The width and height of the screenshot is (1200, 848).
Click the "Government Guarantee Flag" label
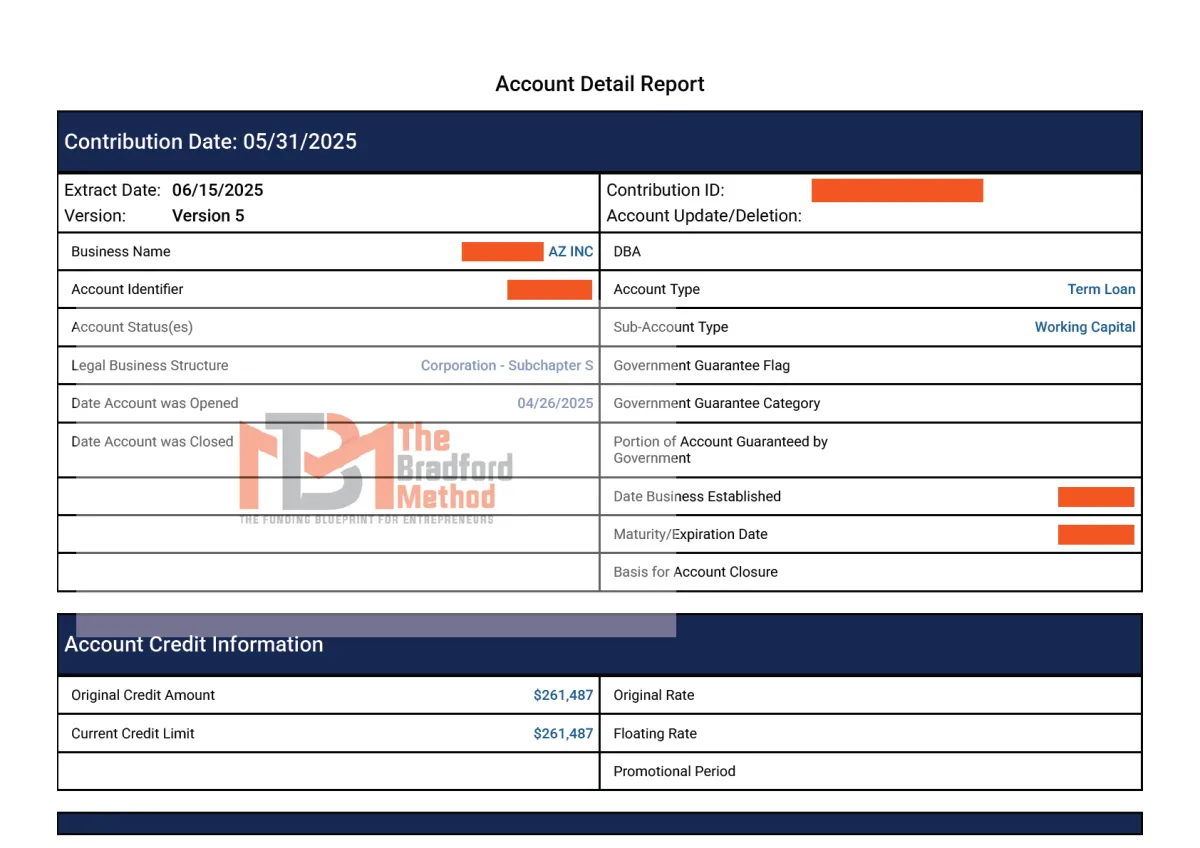click(702, 366)
